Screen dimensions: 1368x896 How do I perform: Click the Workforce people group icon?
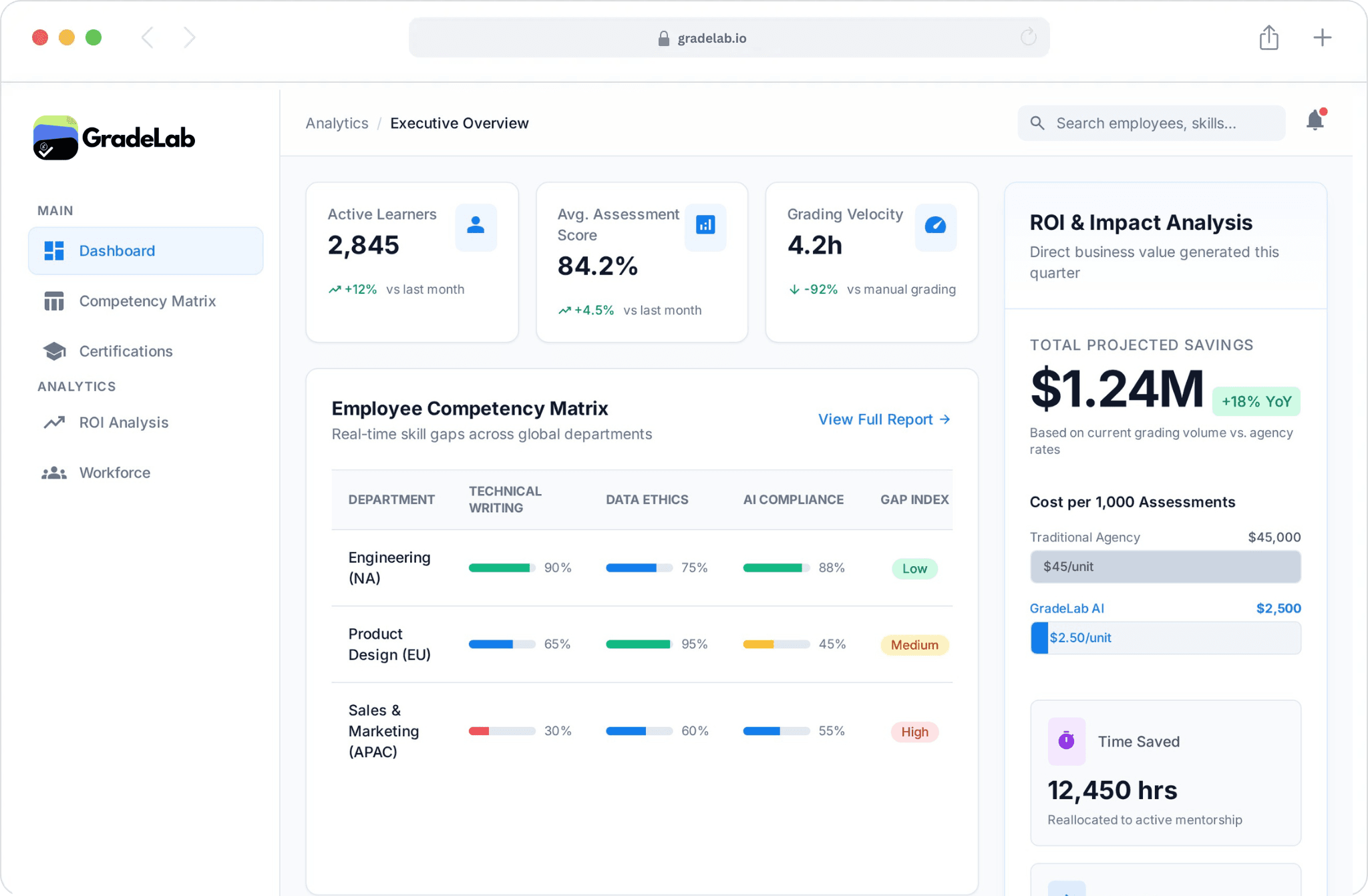(x=54, y=473)
